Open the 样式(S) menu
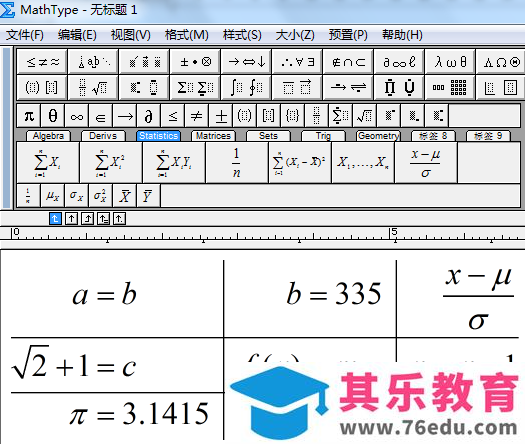The image size is (525, 444). click(242, 34)
